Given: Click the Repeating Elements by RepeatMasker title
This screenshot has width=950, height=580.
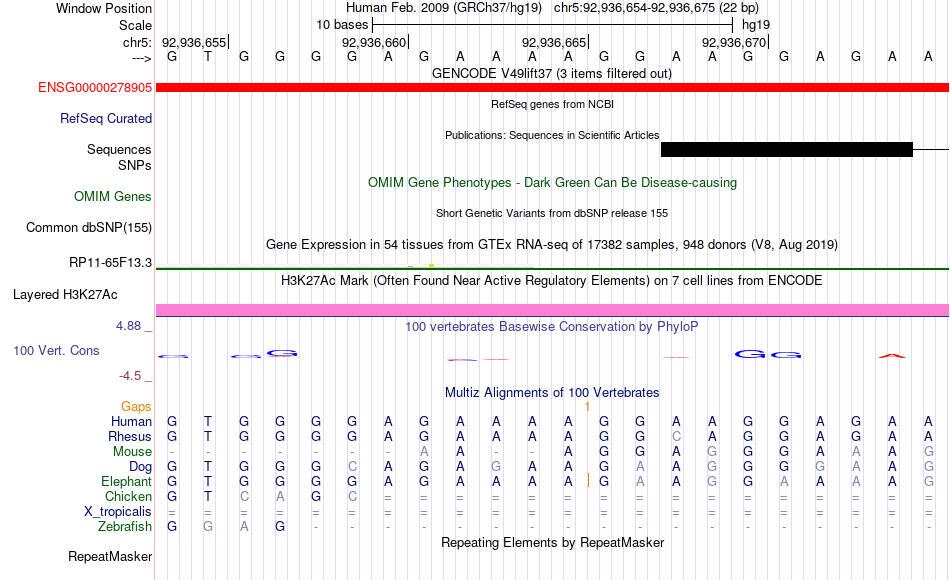Looking at the screenshot, I should 552,542.
